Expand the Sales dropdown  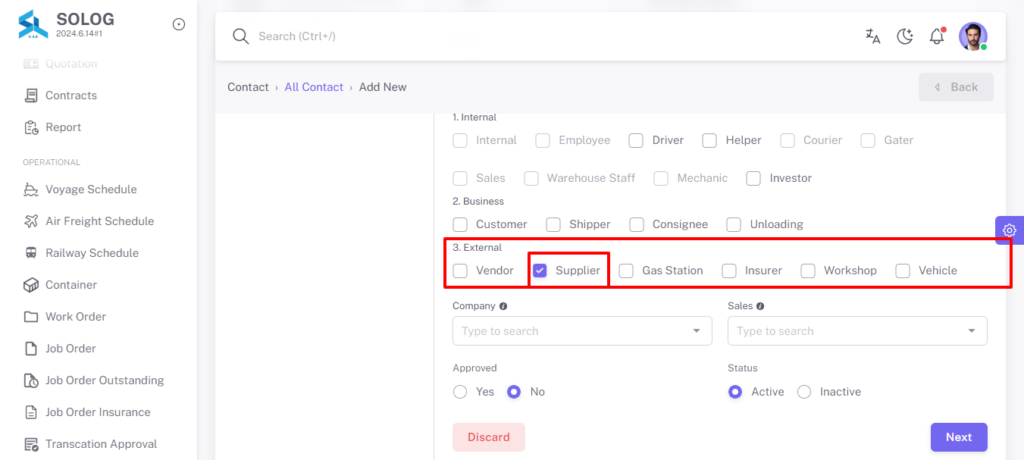point(857,331)
